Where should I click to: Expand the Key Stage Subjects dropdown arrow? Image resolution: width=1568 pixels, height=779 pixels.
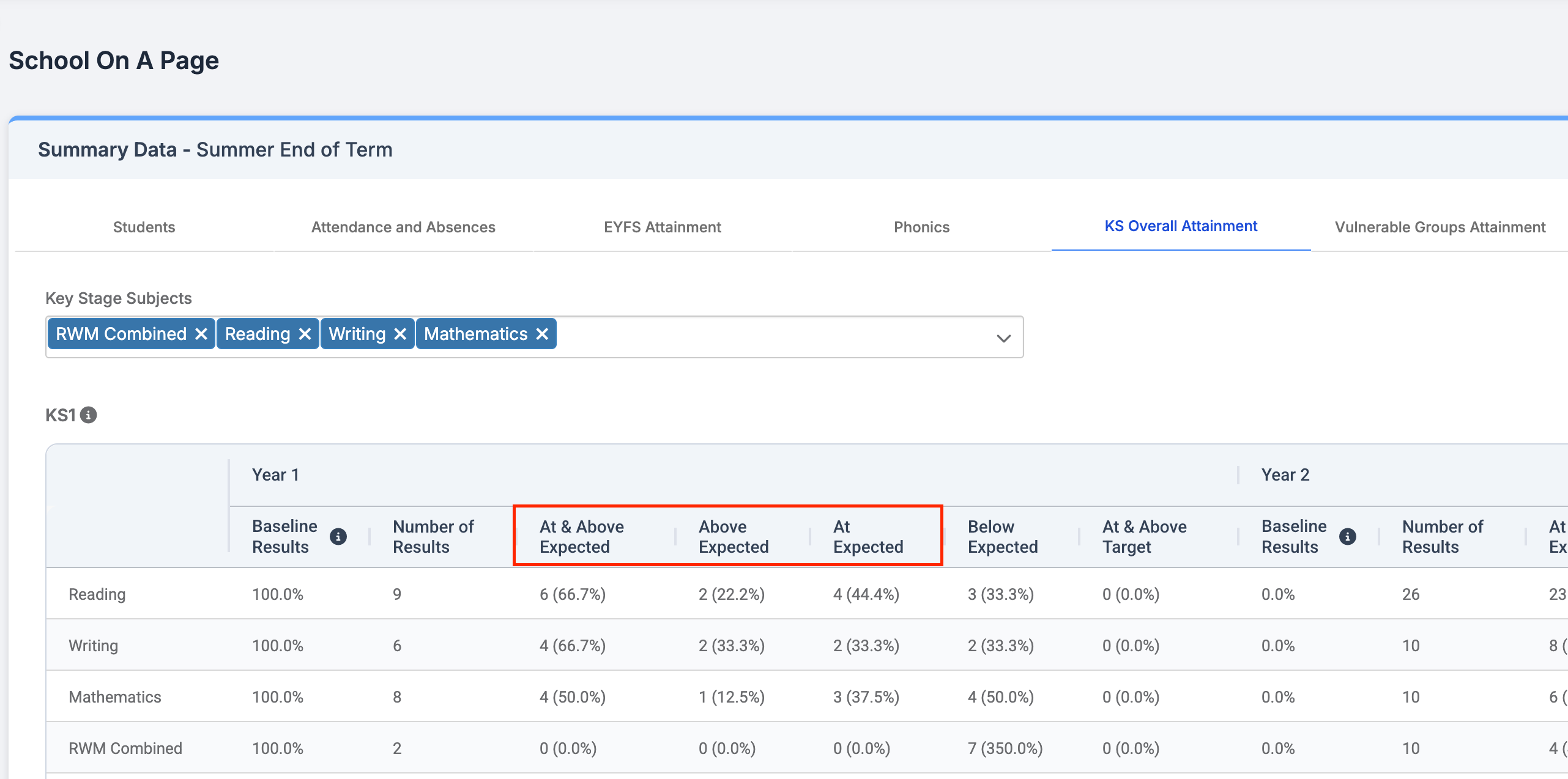(x=1003, y=338)
